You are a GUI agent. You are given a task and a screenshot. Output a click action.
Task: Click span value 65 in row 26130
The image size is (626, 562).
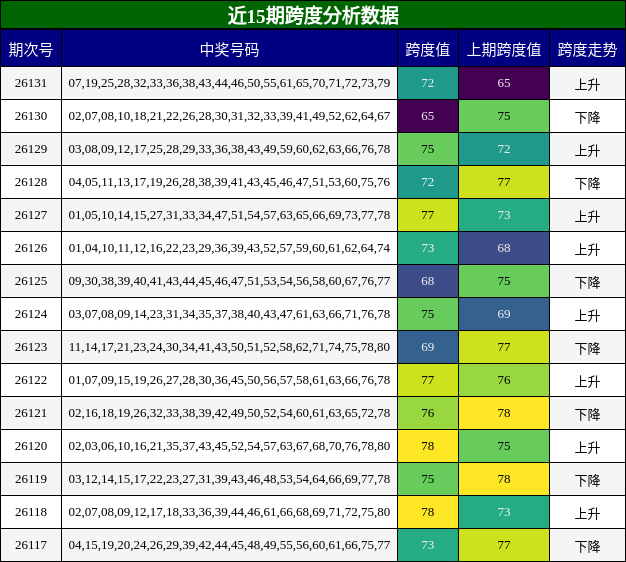point(428,116)
